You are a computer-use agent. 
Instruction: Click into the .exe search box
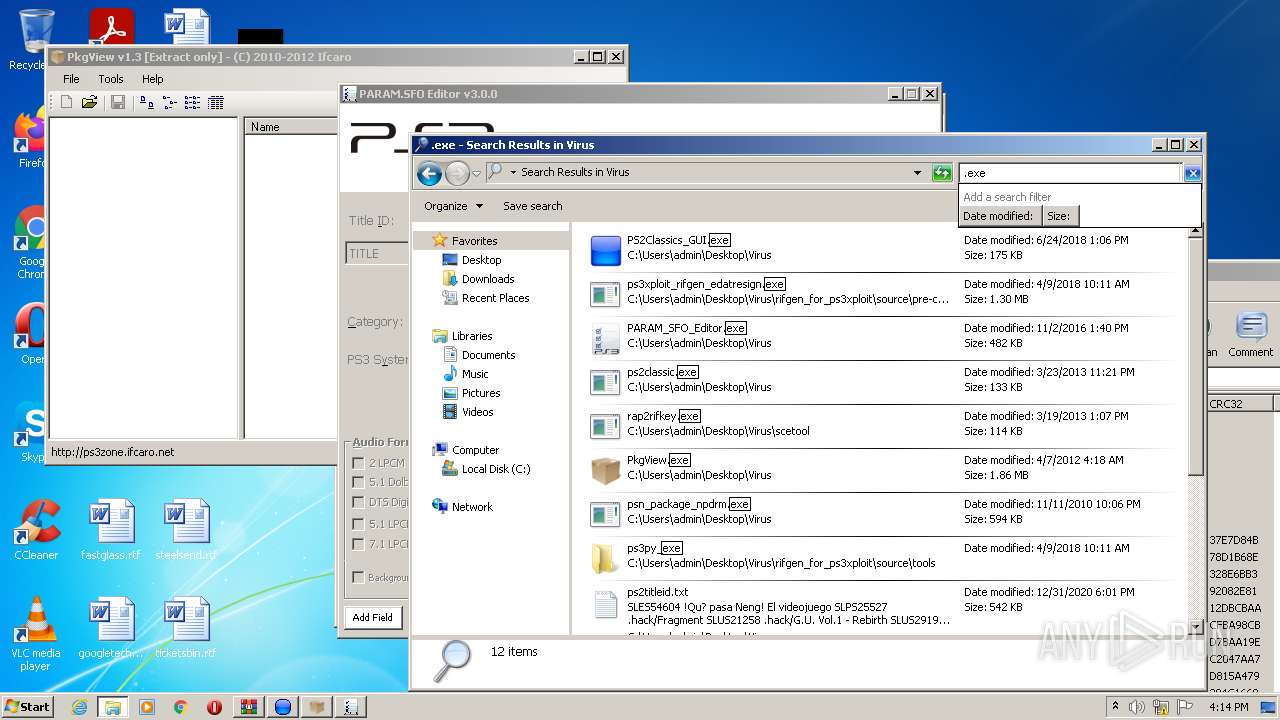click(x=1070, y=173)
